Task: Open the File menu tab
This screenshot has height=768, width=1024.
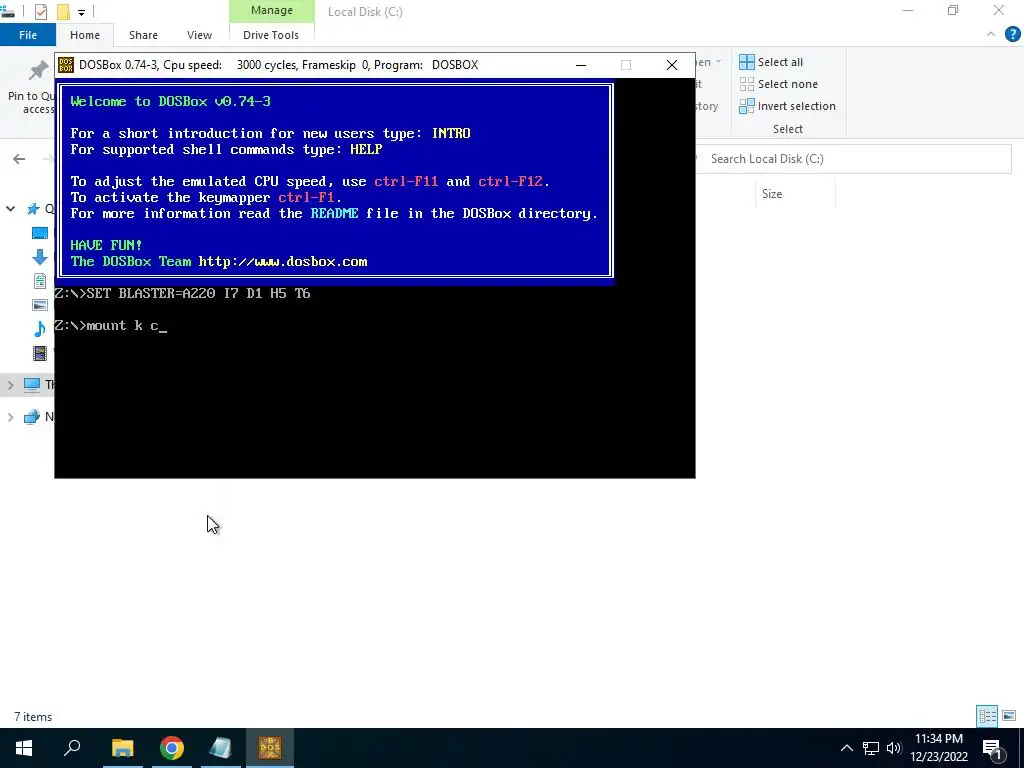Action: pos(28,35)
